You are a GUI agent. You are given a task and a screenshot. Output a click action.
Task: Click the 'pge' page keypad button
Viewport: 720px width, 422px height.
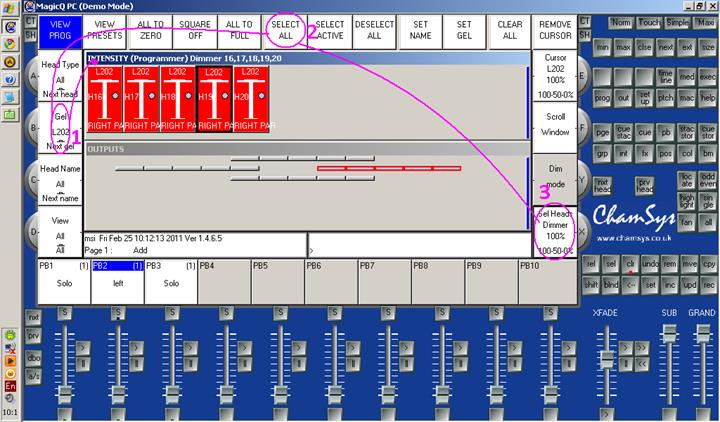tap(602, 133)
